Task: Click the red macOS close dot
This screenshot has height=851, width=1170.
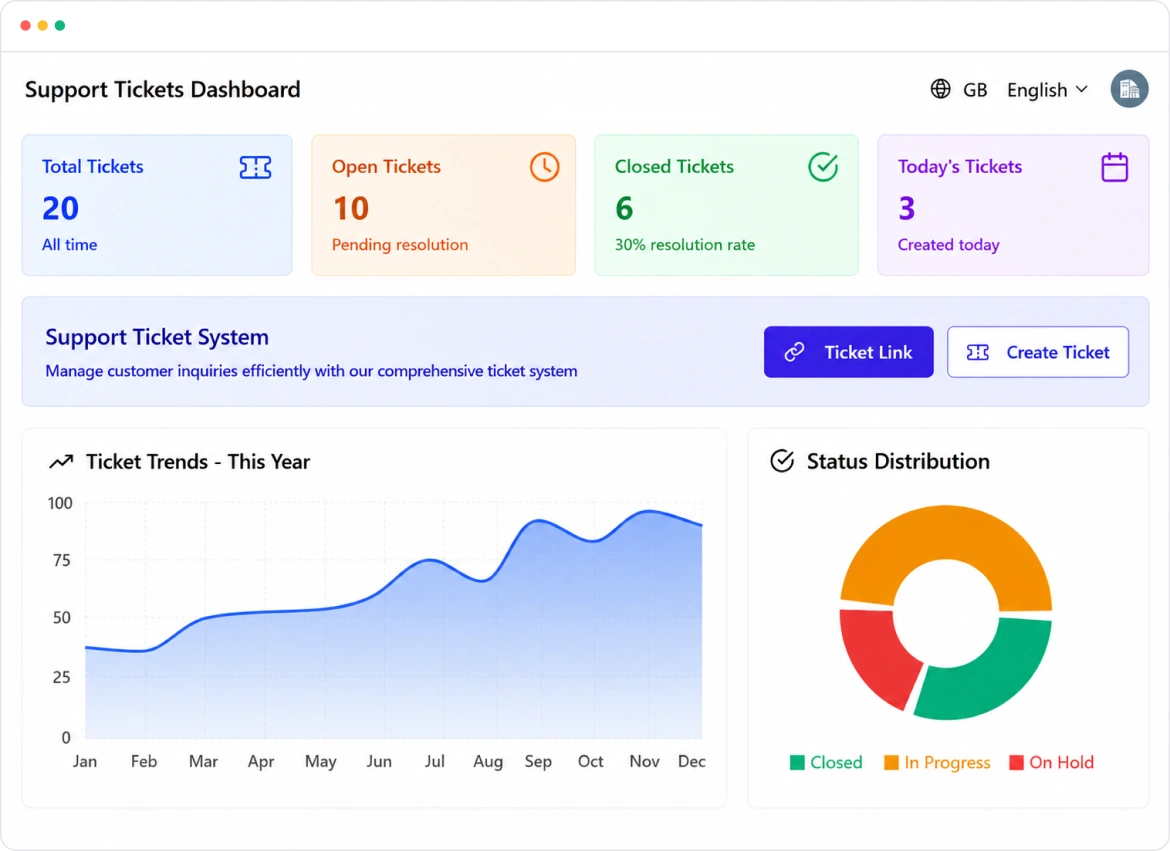Action: click(x=25, y=25)
